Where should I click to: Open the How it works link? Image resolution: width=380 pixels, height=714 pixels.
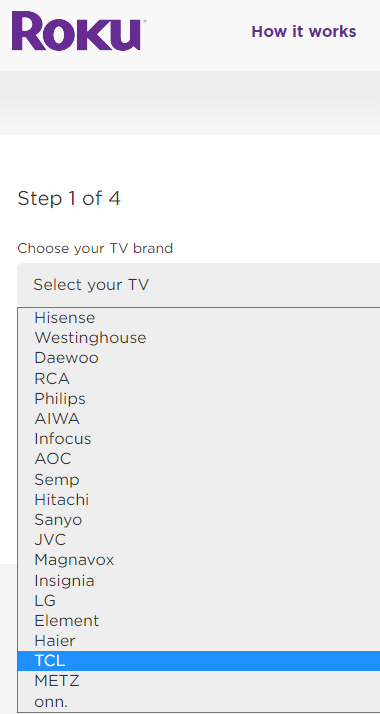pyautogui.click(x=304, y=32)
